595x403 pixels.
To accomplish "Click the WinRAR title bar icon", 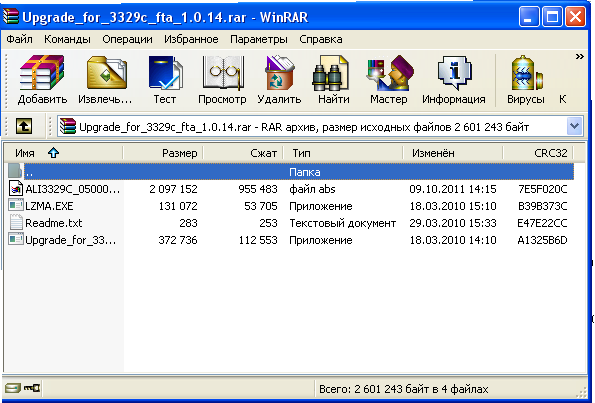I will pyautogui.click(x=11, y=16).
